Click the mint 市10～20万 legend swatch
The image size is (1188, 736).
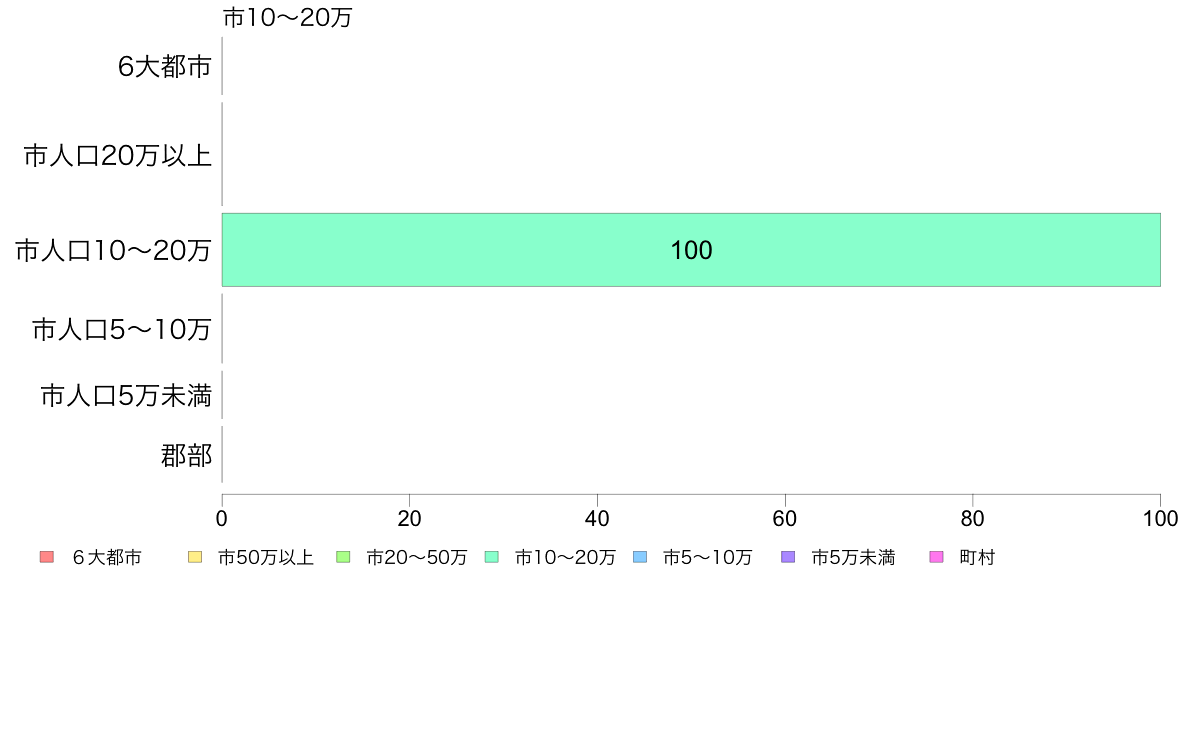(x=492, y=557)
